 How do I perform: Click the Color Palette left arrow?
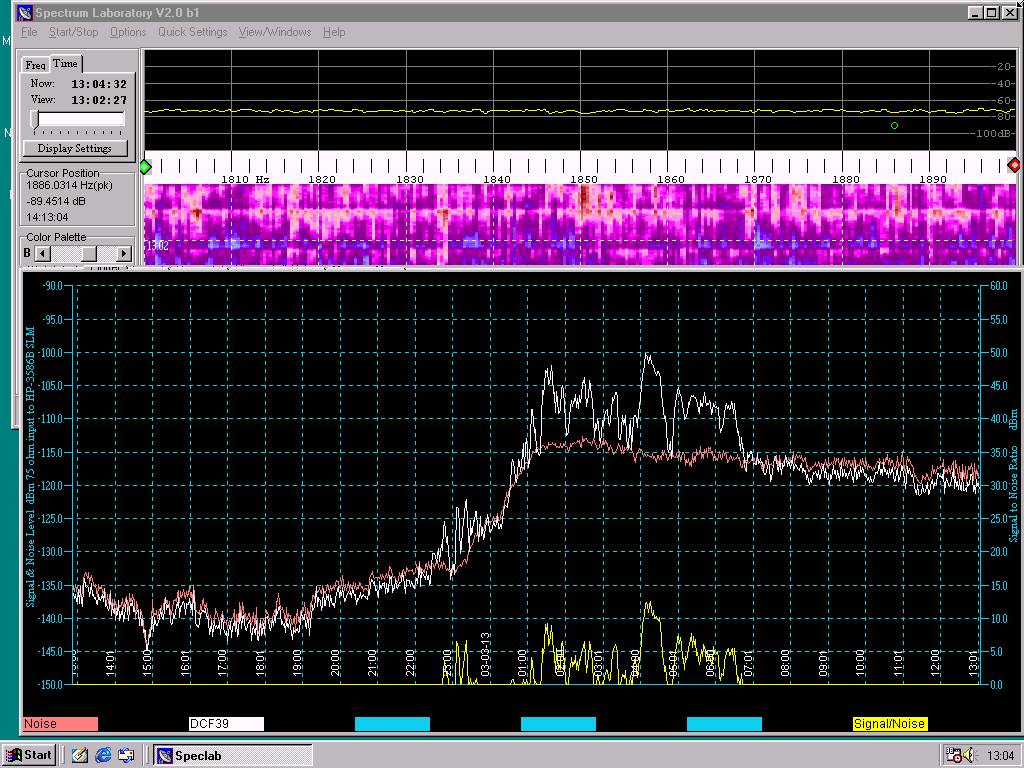42,253
